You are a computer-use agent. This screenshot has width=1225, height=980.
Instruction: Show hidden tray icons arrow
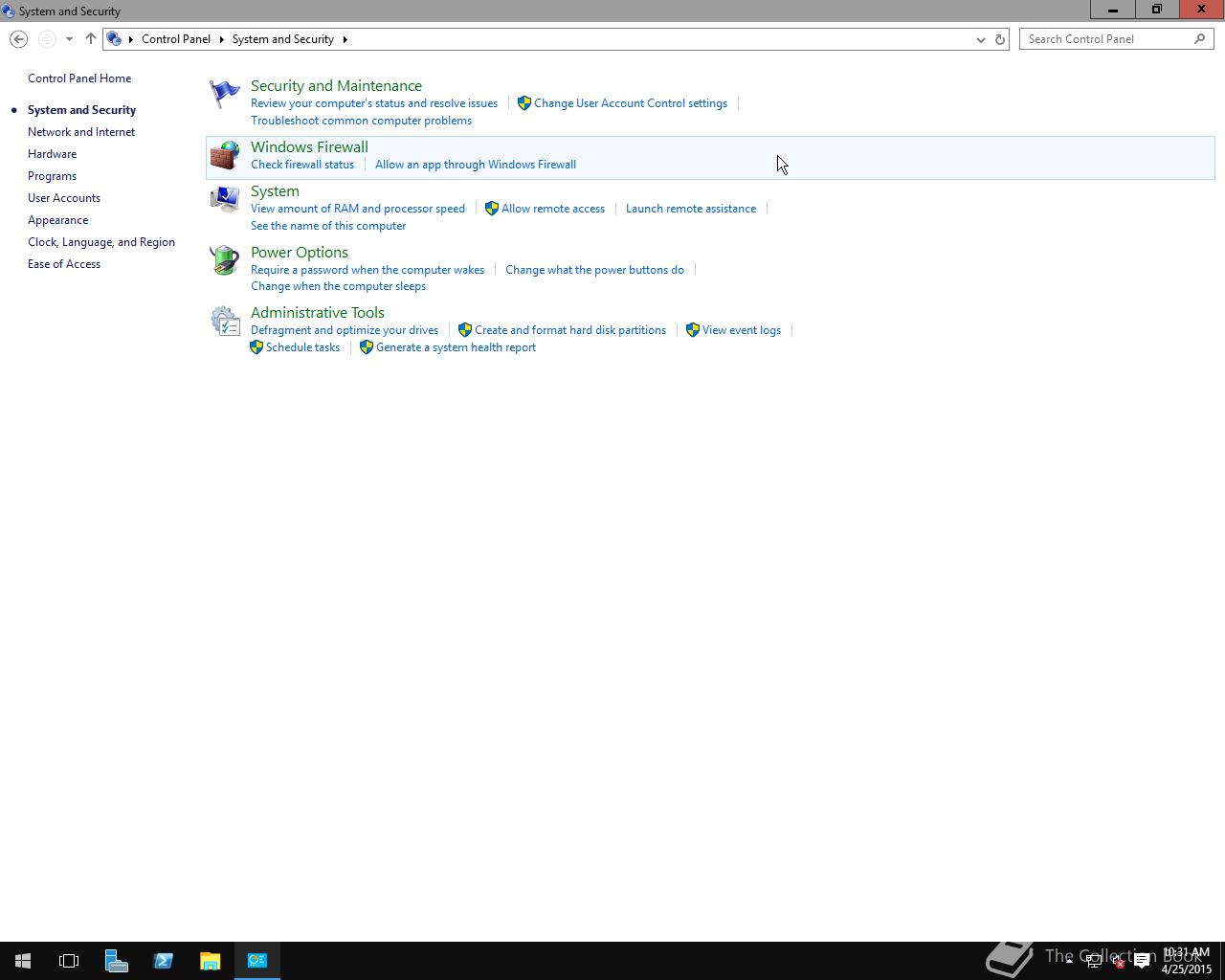[x=1069, y=960]
